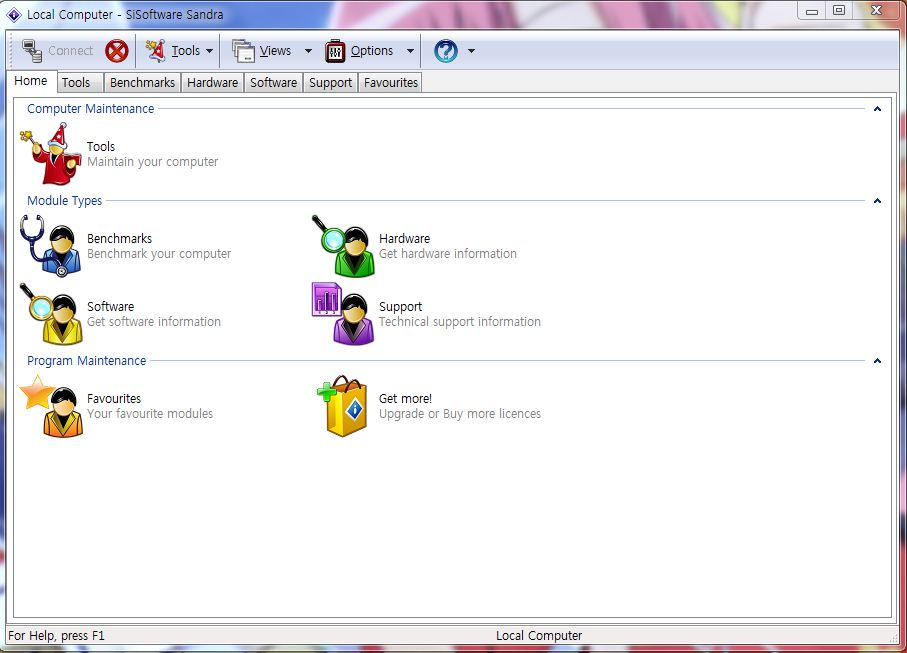Click the Views toolbar label
The width and height of the screenshot is (907, 653).
tap(275, 51)
